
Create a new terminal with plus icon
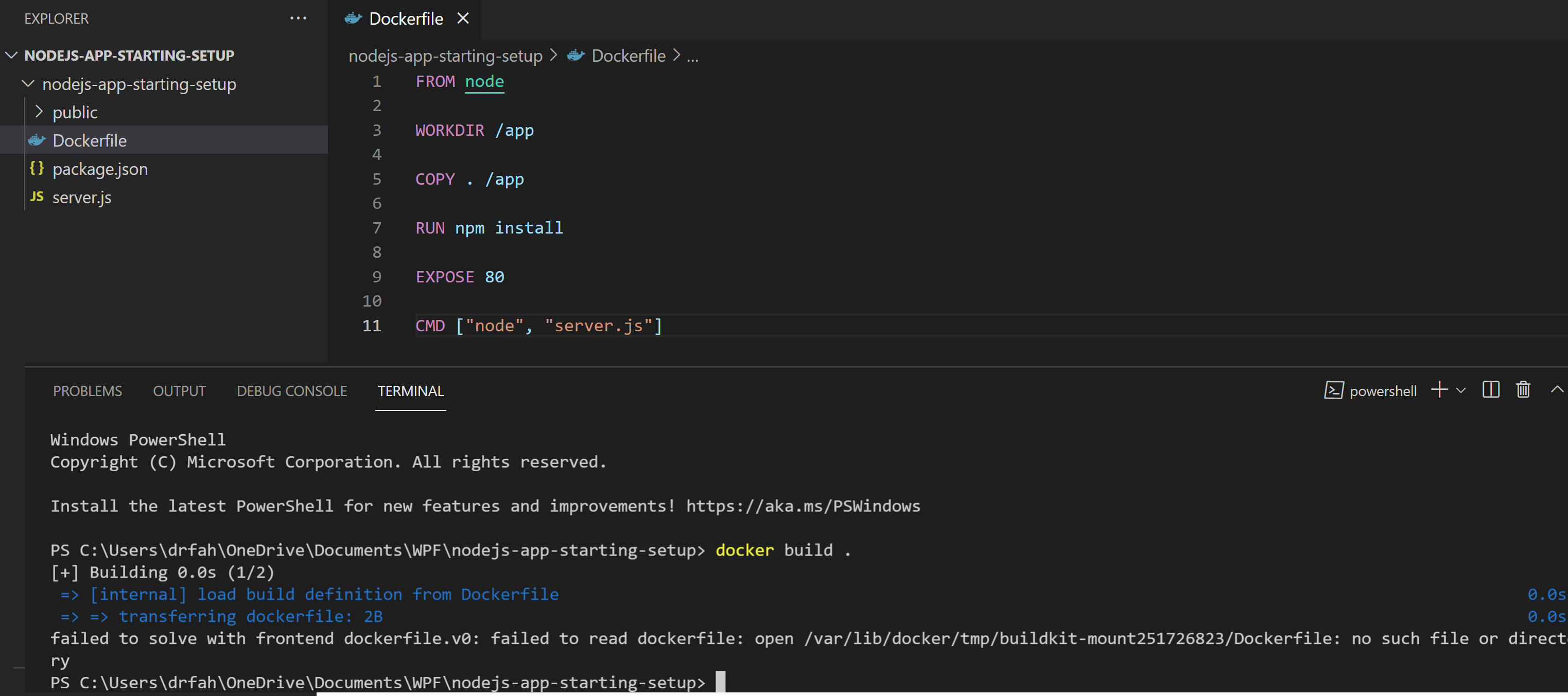(x=1439, y=390)
